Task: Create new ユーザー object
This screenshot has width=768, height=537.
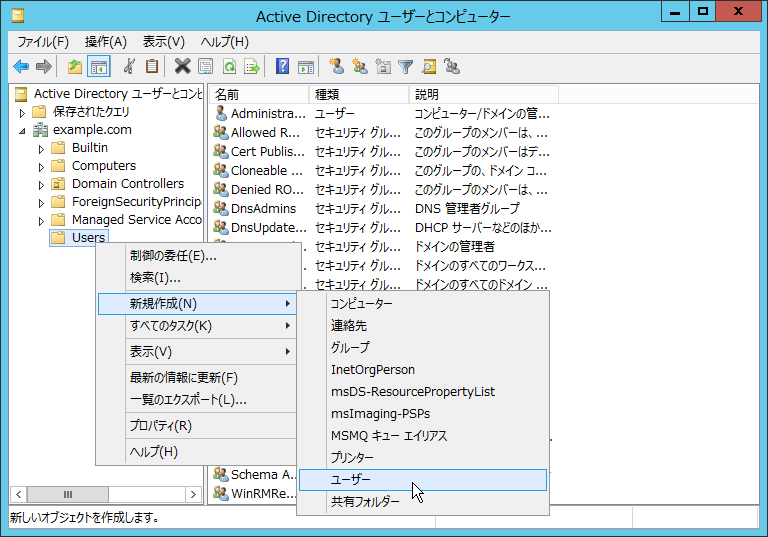Action: tap(423, 480)
